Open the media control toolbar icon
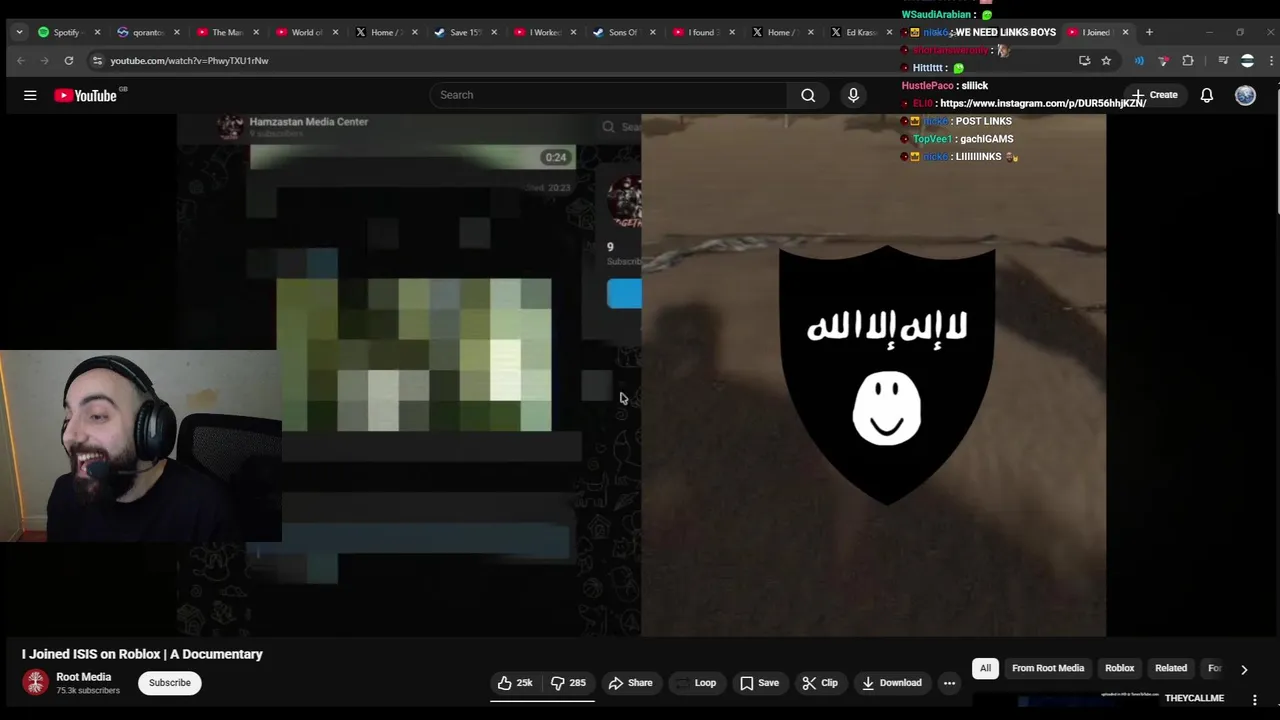This screenshot has width=1280, height=720. (1223, 61)
